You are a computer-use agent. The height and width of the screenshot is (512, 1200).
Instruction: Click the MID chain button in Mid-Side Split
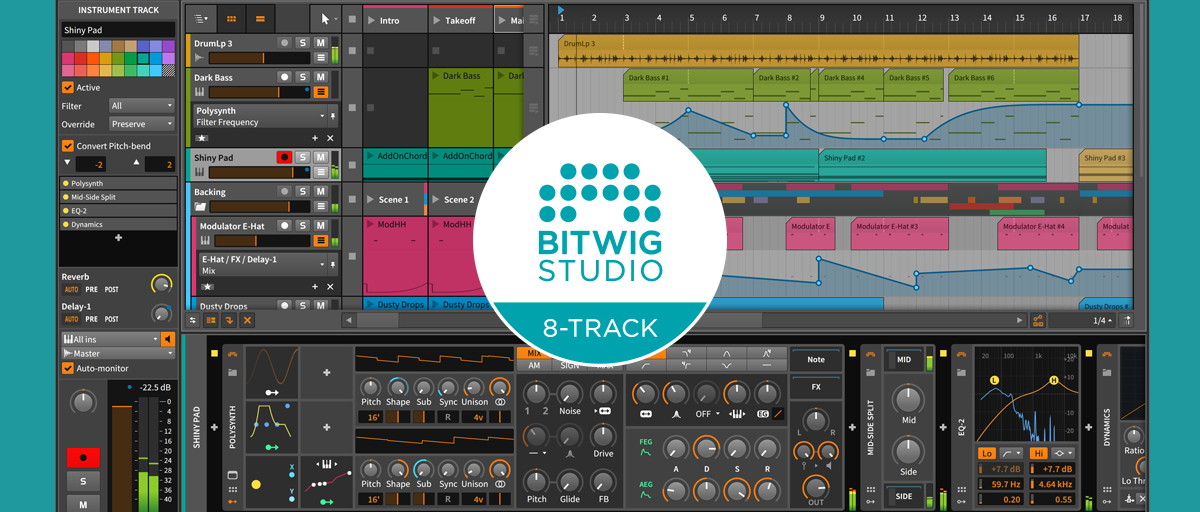point(904,359)
